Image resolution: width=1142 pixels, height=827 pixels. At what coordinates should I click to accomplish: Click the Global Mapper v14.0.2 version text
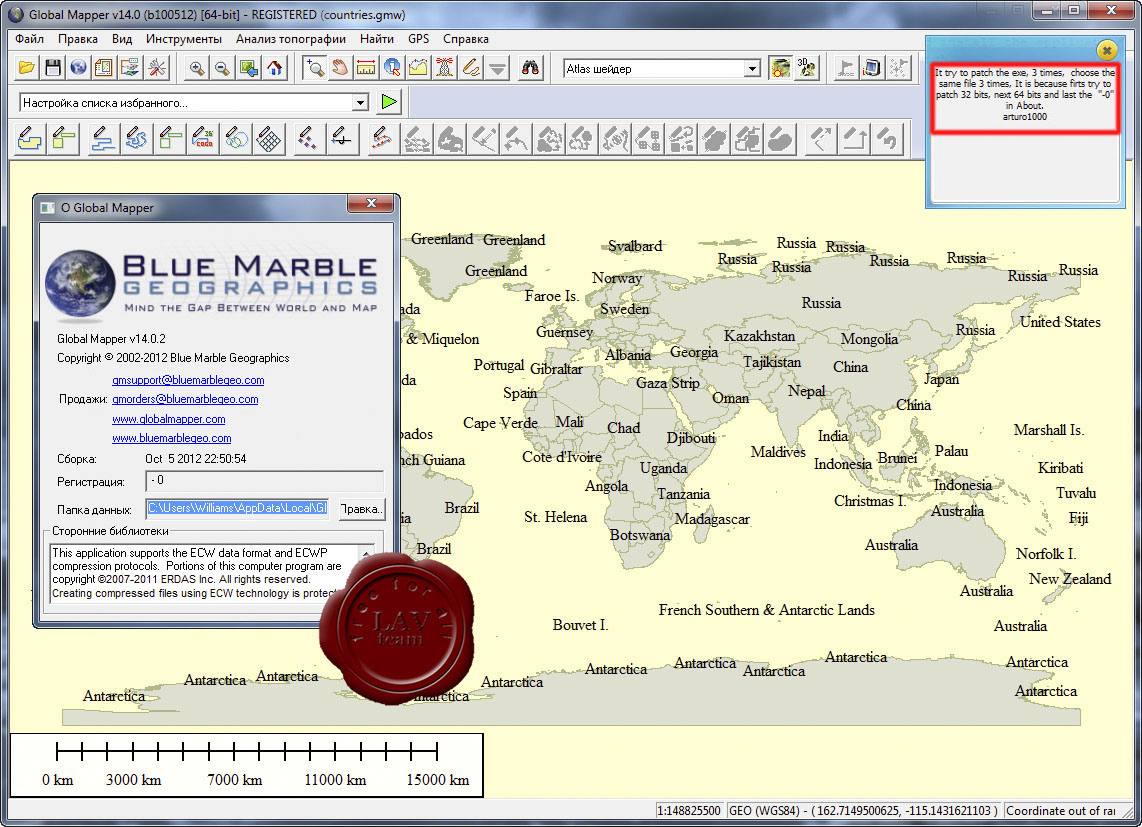click(x=111, y=338)
